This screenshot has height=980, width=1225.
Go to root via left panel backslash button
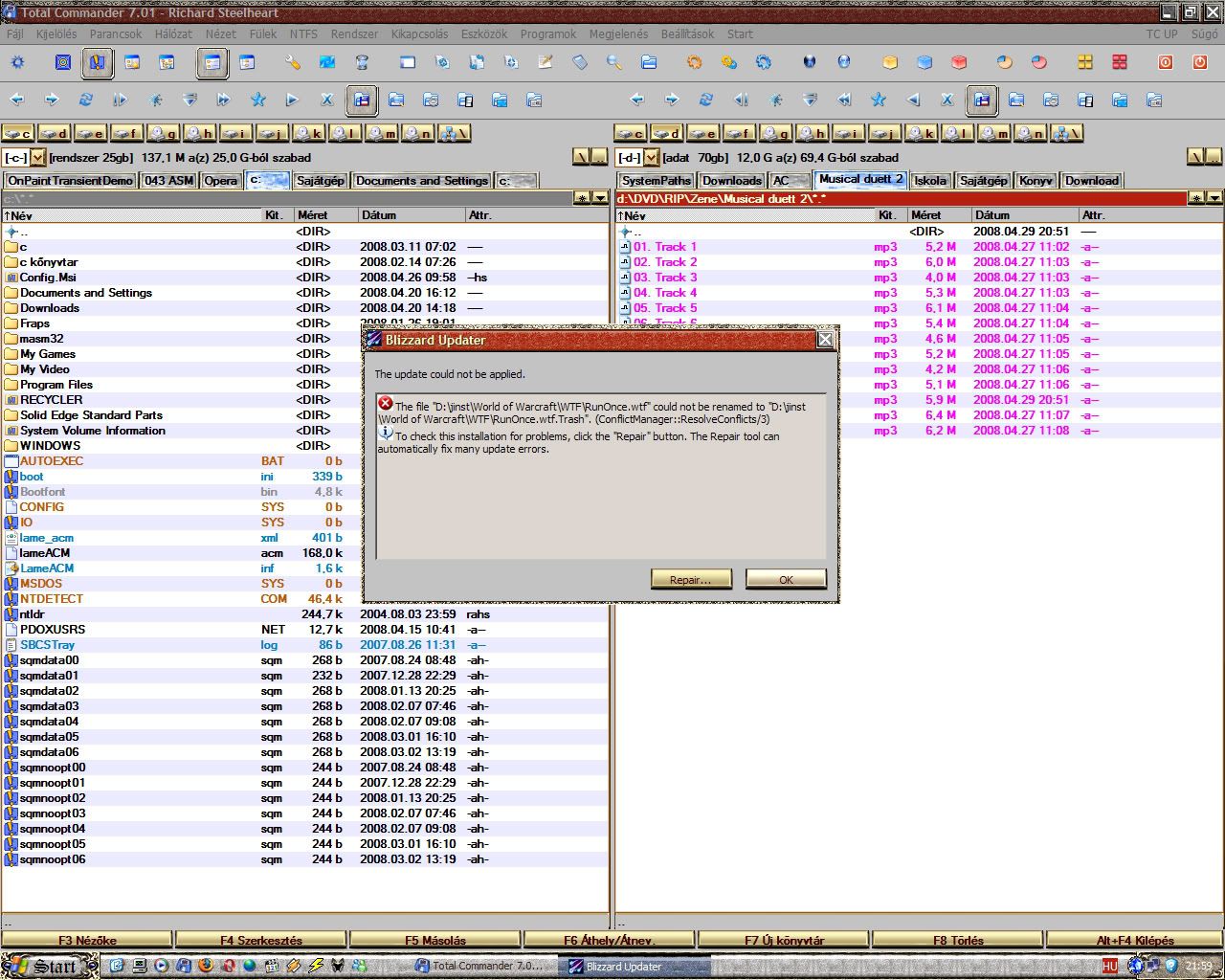[x=581, y=157]
